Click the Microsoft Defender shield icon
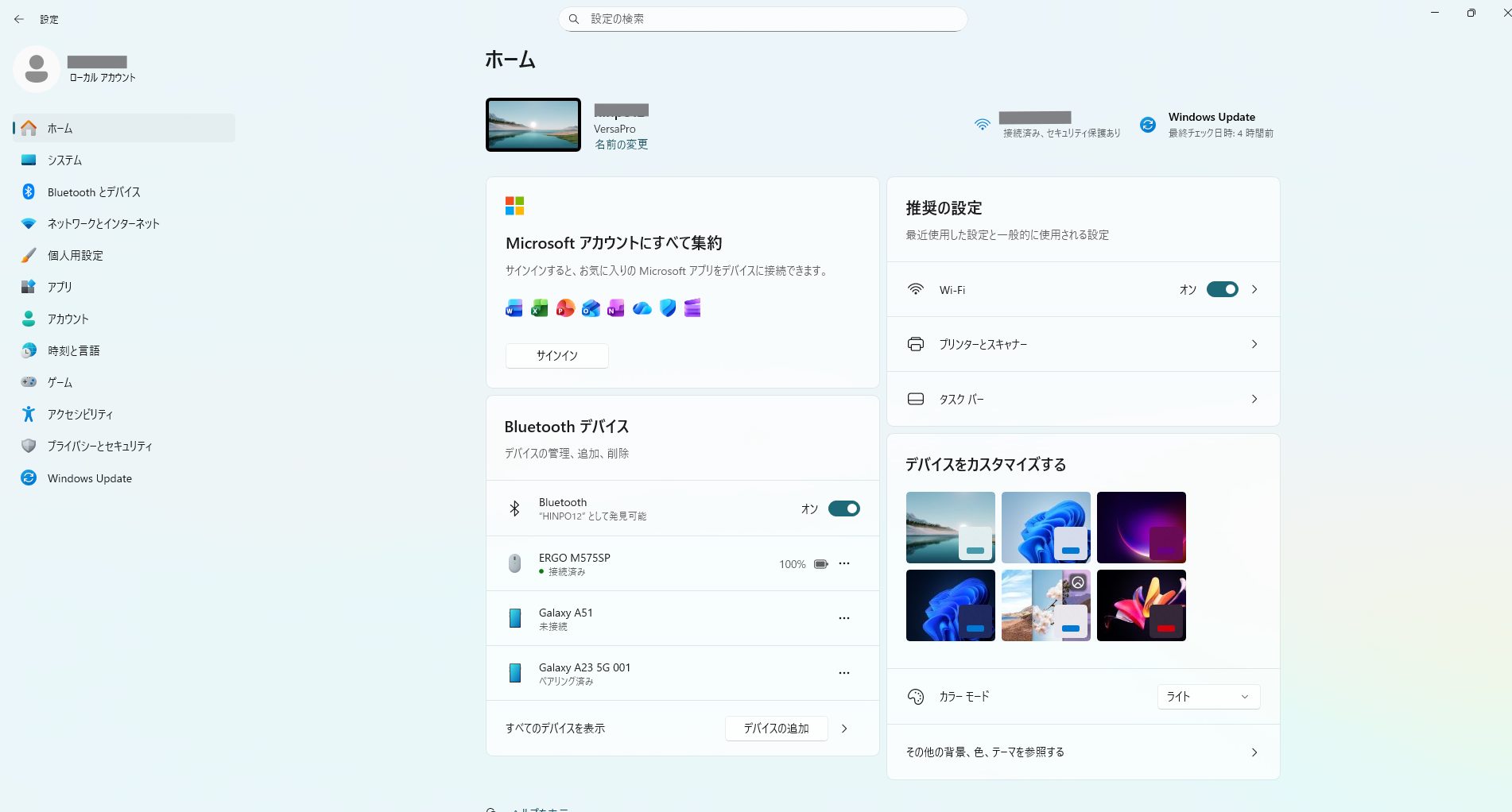1512x812 pixels. pyautogui.click(x=668, y=308)
